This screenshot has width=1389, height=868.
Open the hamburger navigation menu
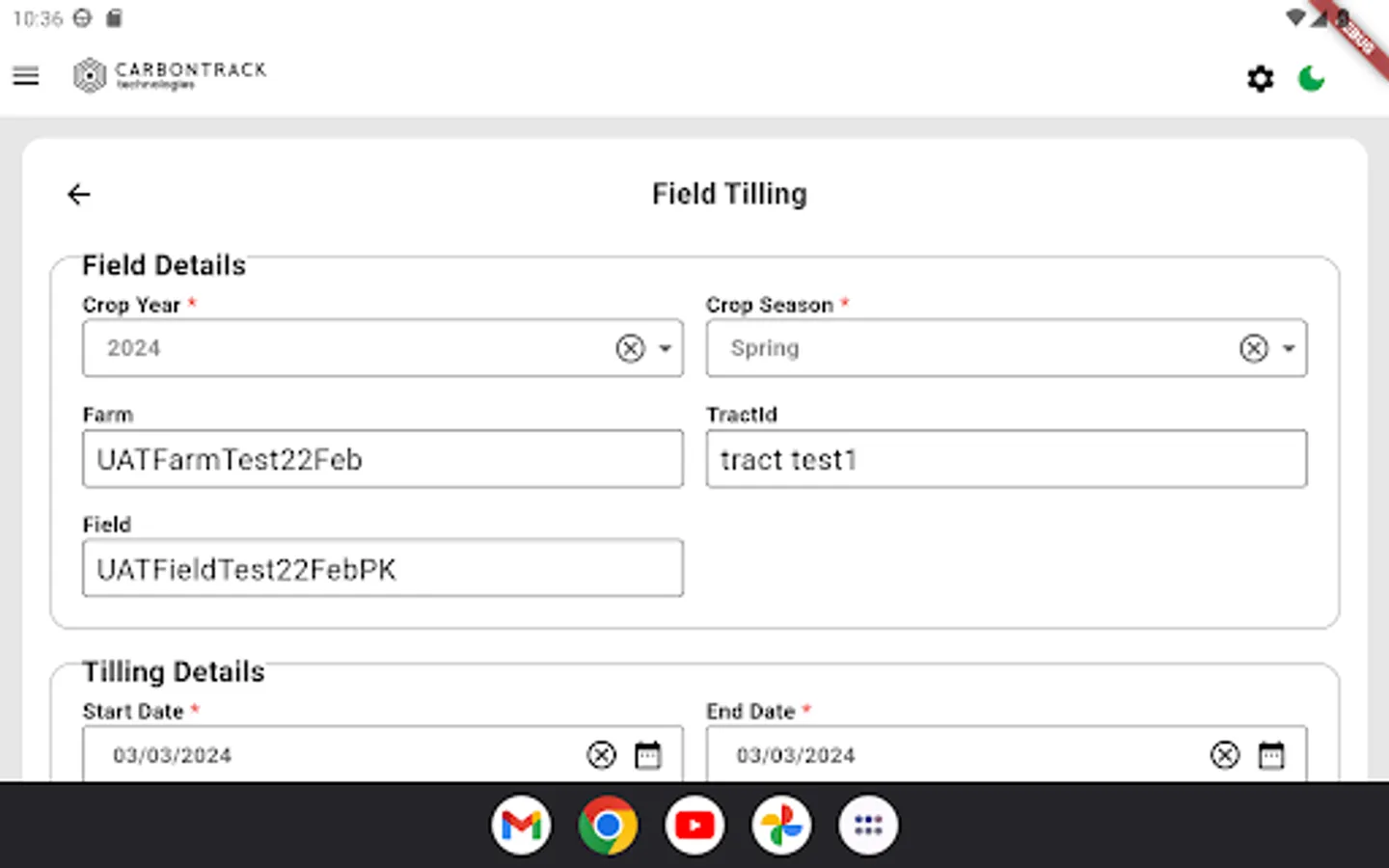point(26,76)
